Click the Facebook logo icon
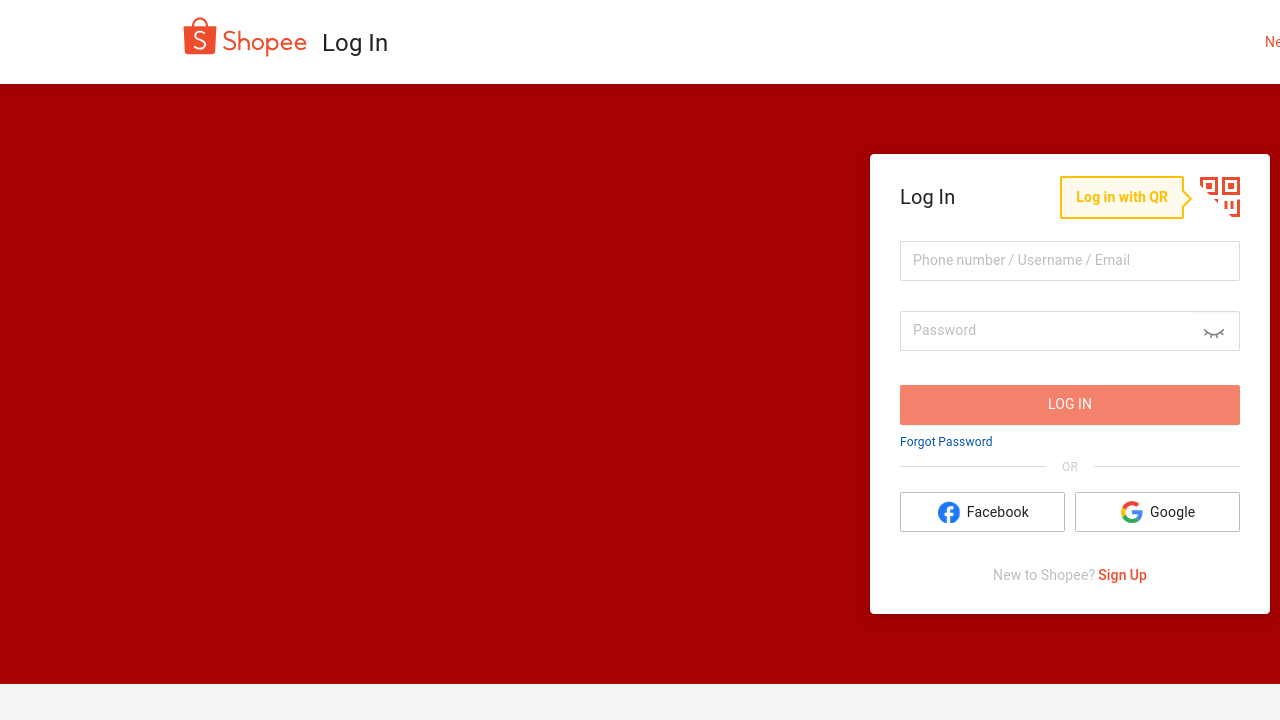The height and width of the screenshot is (720, 1280). pos(949,512)
